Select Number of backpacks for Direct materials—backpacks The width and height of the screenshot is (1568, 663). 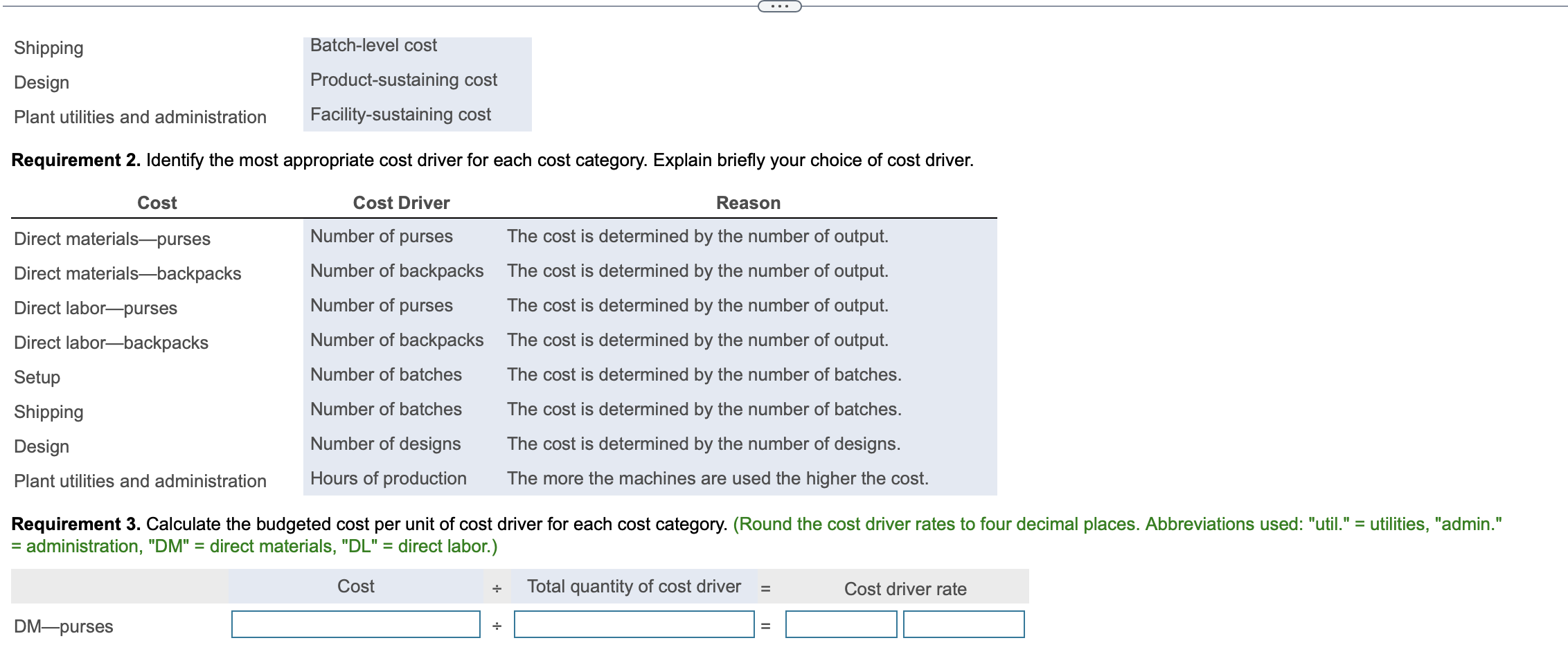pyautogui.click(x=397, y=271)
